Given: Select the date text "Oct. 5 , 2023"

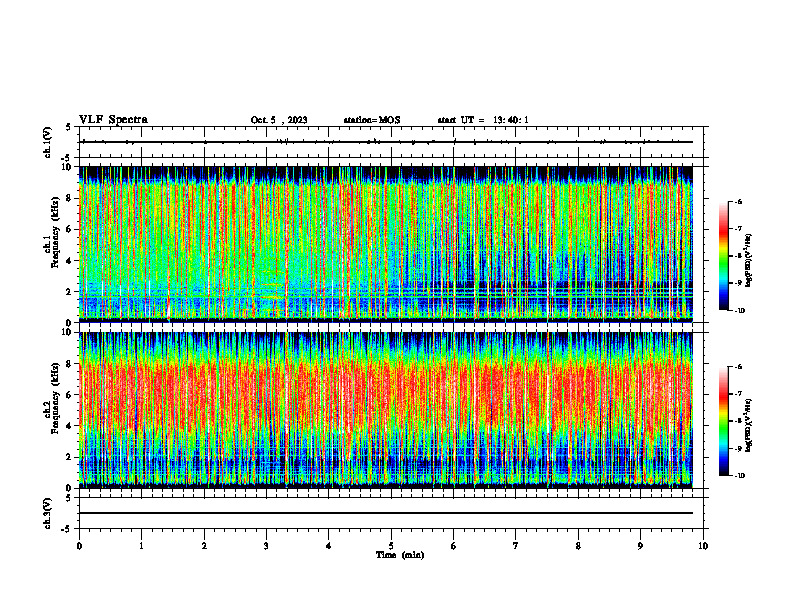Looking at the screenshot, I should [279, 120].
